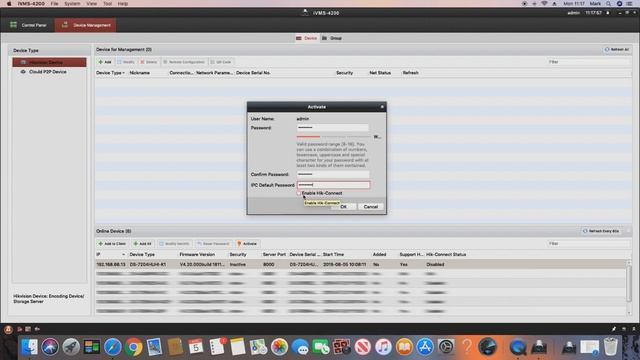Click the managed devices Filter field
640x360 pixels.
(x=589, y=62)
